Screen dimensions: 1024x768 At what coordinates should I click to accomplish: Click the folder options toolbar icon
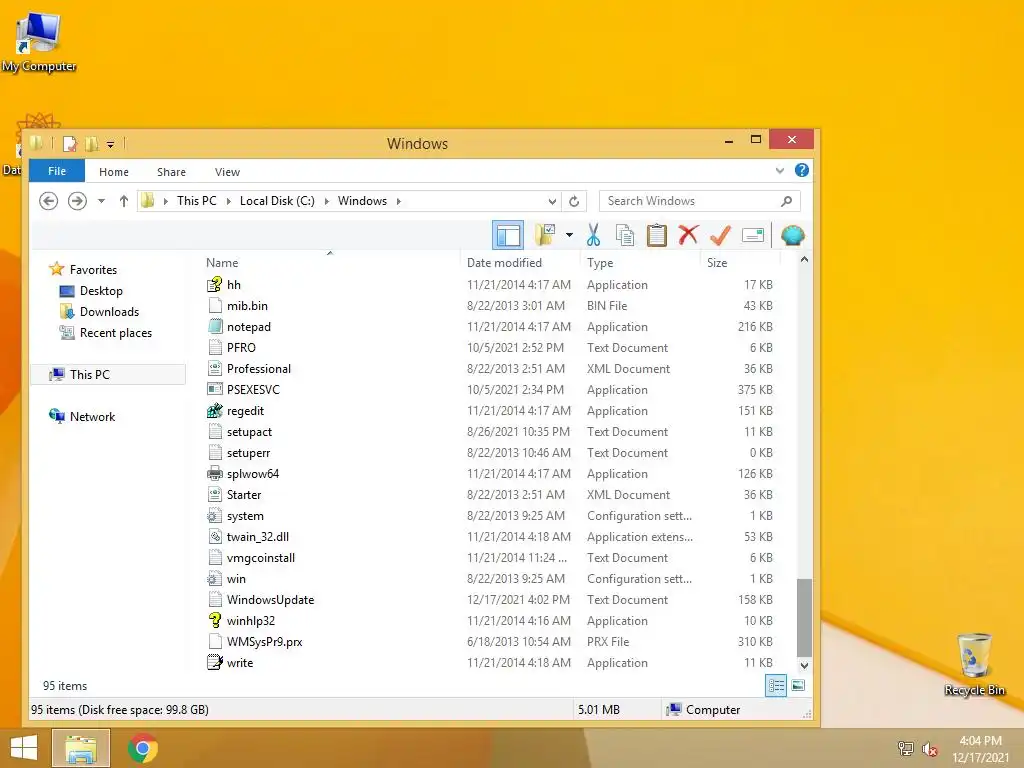[x=545, y=234]
